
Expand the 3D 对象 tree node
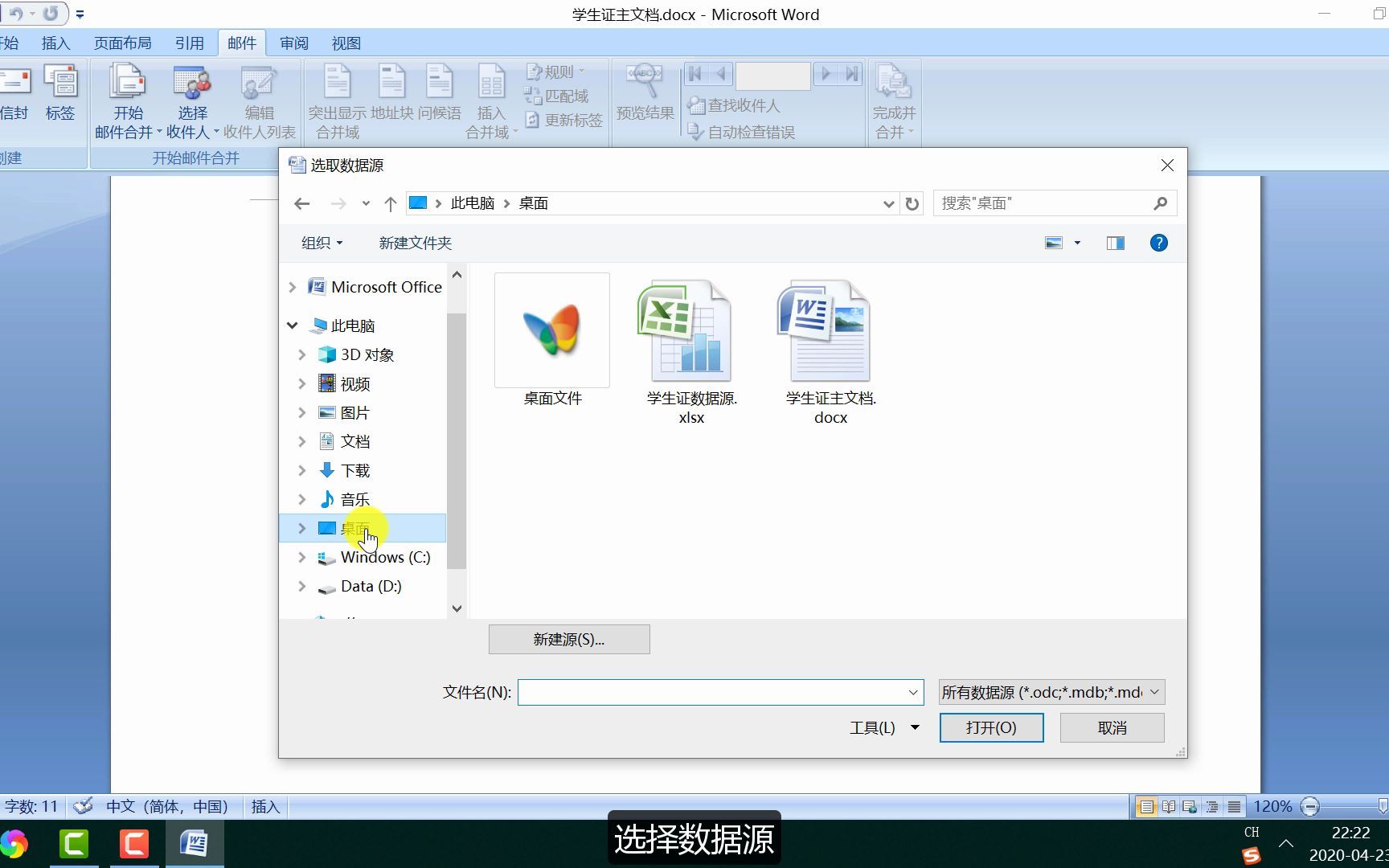[x=302, y=354]
